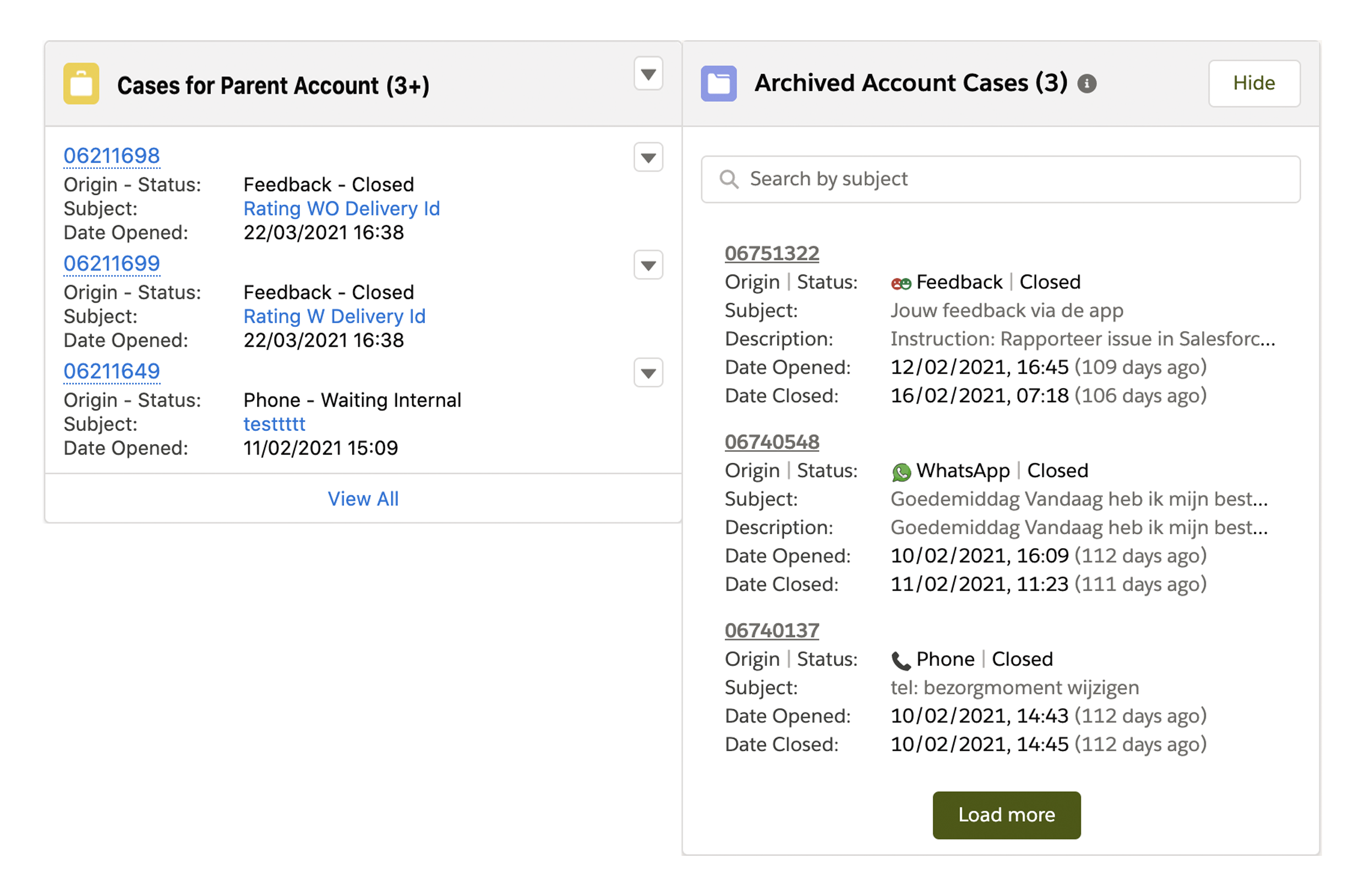The width and height of the screenshot is (1365, 896).
Task: Click the yellow briefcase Cases icon
Action: click(81, 84)
